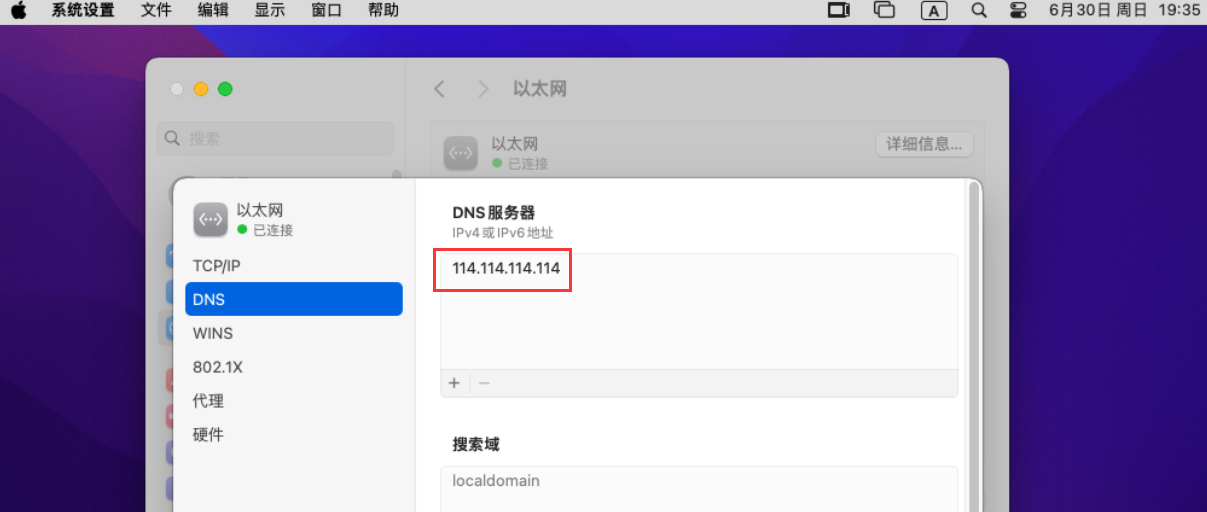Click the 搜索 search field

pos(276,139)
